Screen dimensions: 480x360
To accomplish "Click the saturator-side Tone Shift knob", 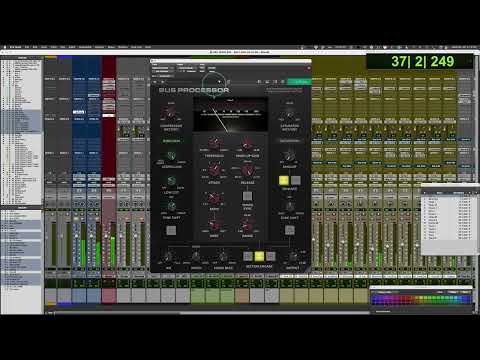I will pos(289,207).
